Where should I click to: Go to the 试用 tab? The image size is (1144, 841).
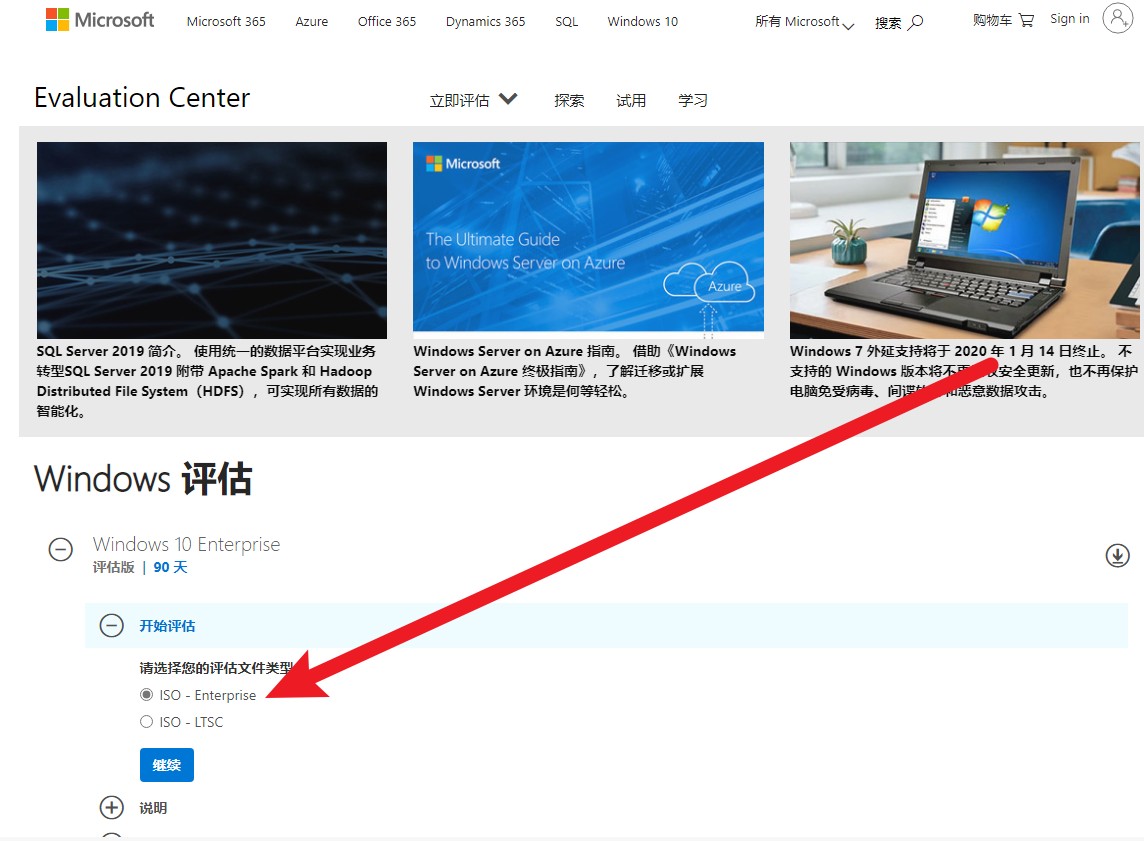631,100
